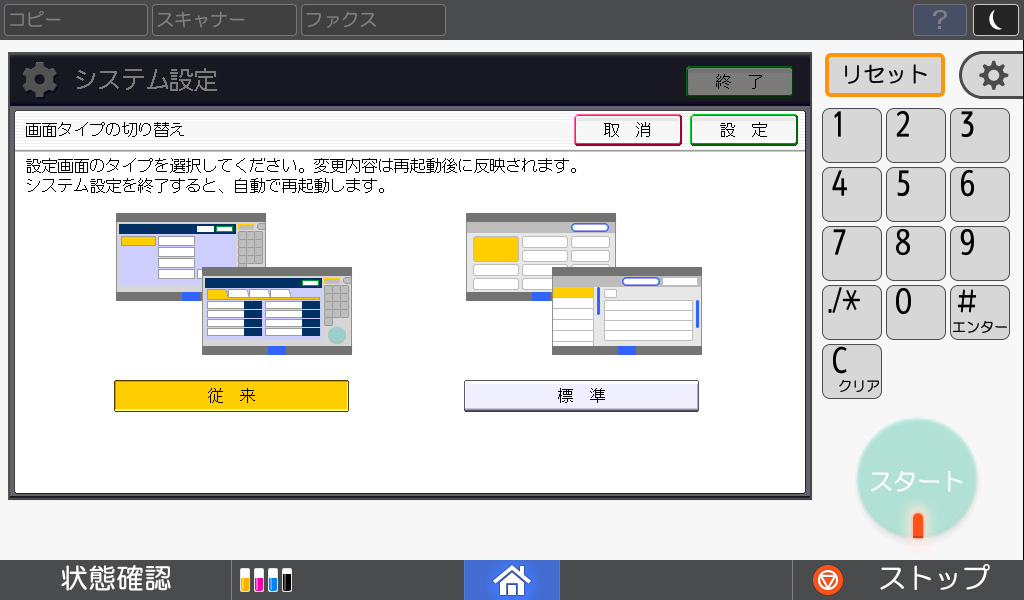Click the 終了 button
The height and width of the screenshot is (600, 1024).
point(739,81)
